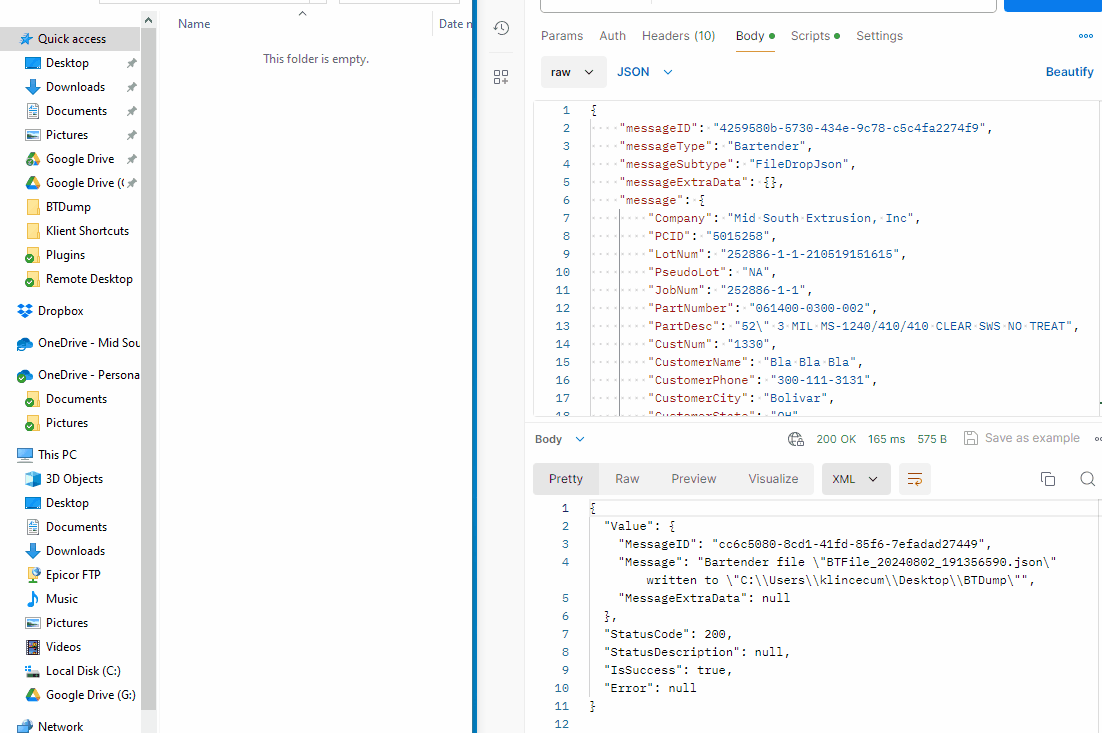Select Raw response view
Image resolution: width=1102 pixels, height=733 pixels.
(x=627, y=479)
